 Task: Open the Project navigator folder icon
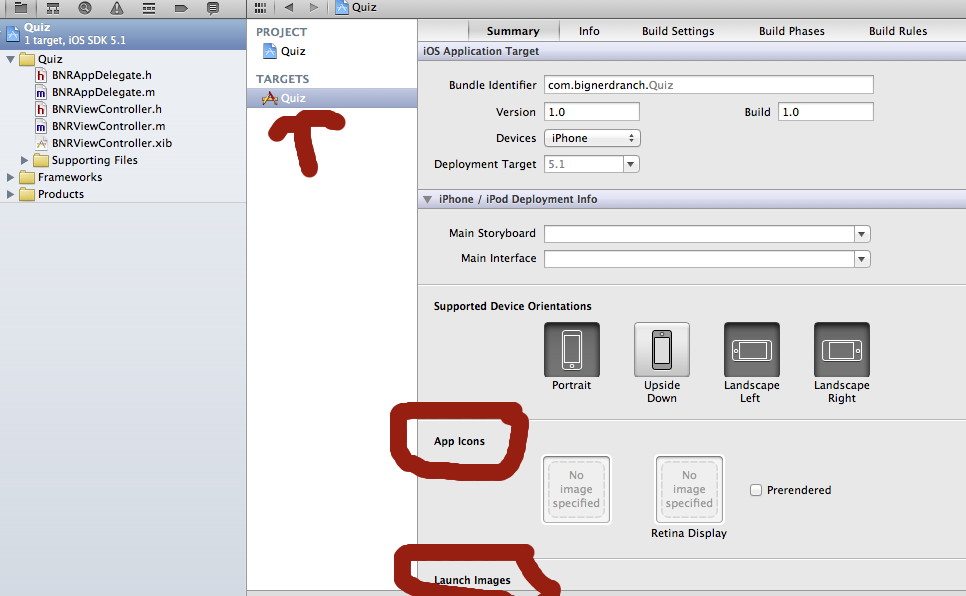19,7
